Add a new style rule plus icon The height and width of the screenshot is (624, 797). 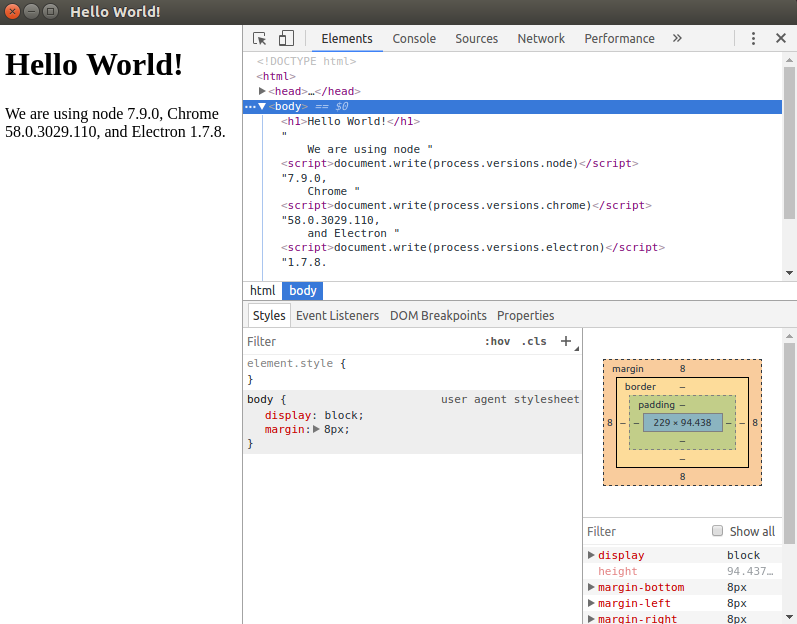click(566, 341)
